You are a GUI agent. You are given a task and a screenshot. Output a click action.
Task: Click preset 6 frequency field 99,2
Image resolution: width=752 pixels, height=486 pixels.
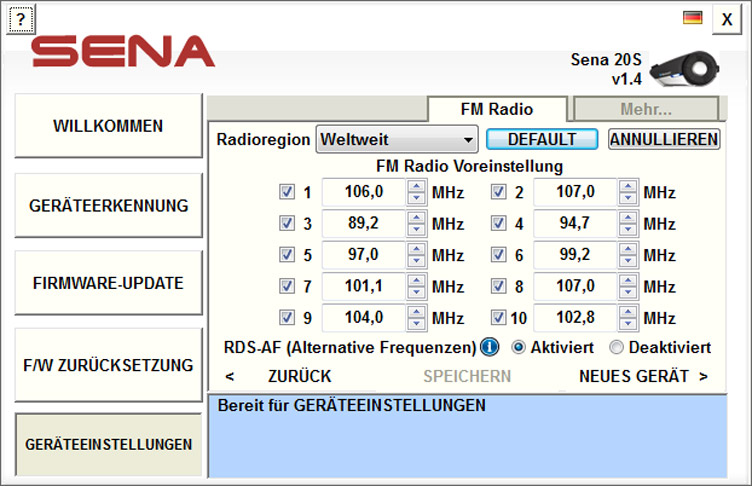(576, 254)
